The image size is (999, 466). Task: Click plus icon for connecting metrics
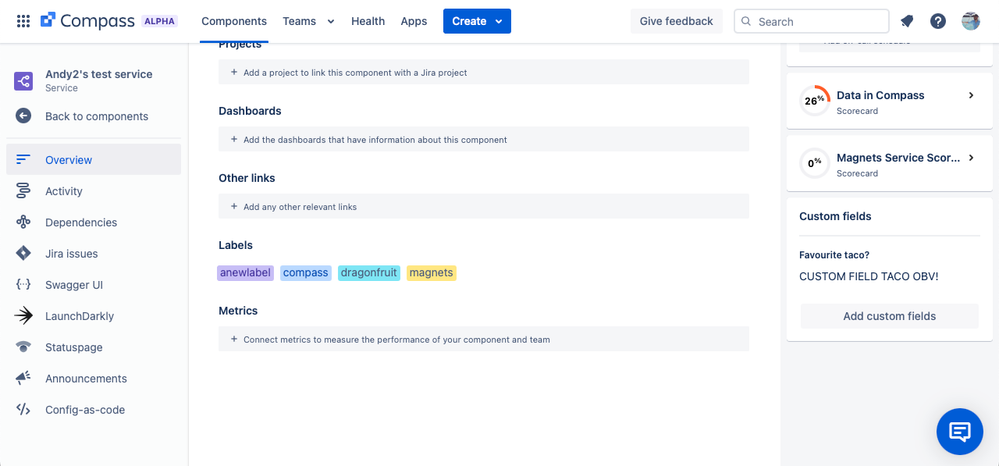point(234,339)
